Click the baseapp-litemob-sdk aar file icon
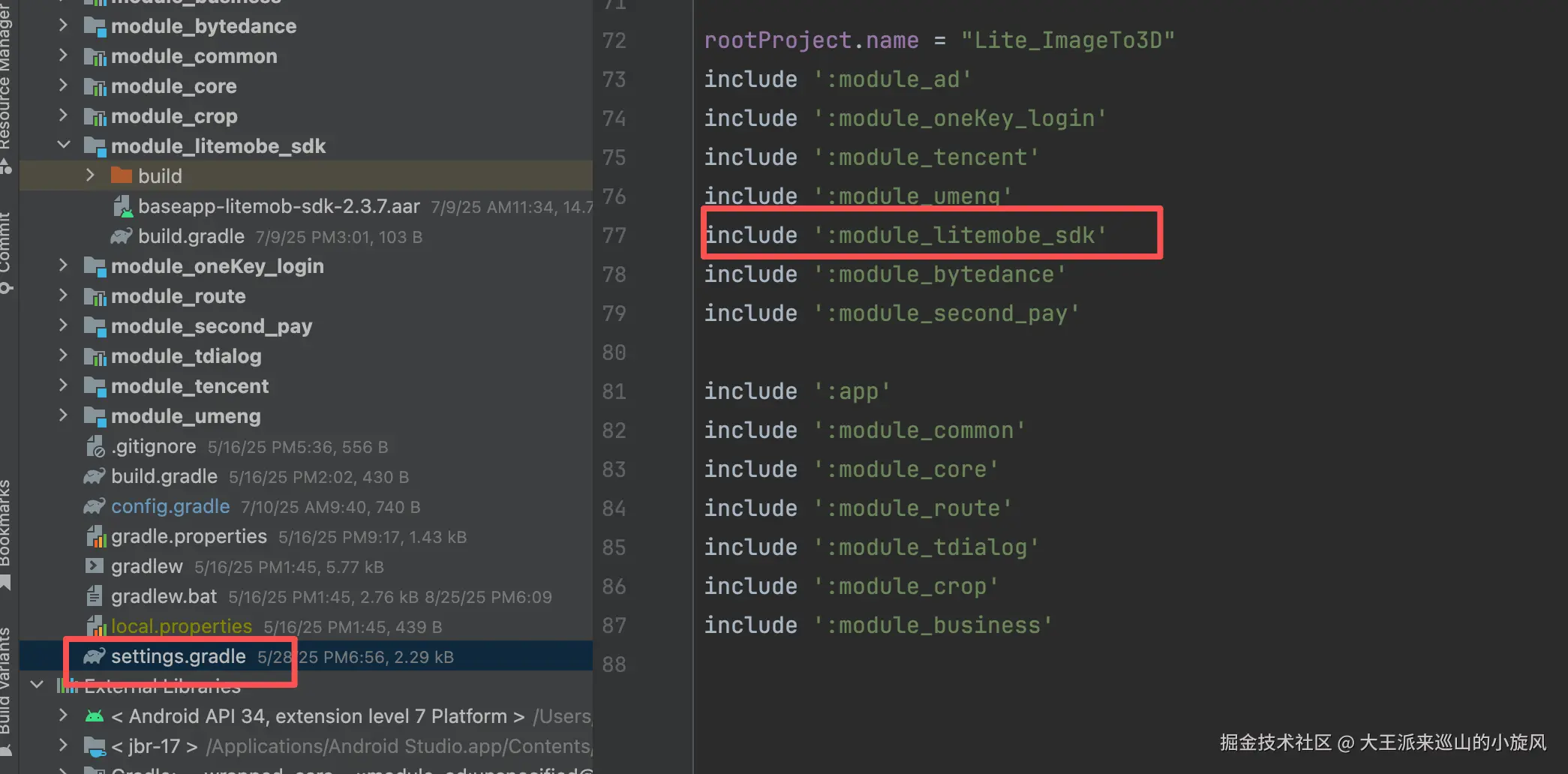This screenshot has width=1568, height=774. point(122,206)
